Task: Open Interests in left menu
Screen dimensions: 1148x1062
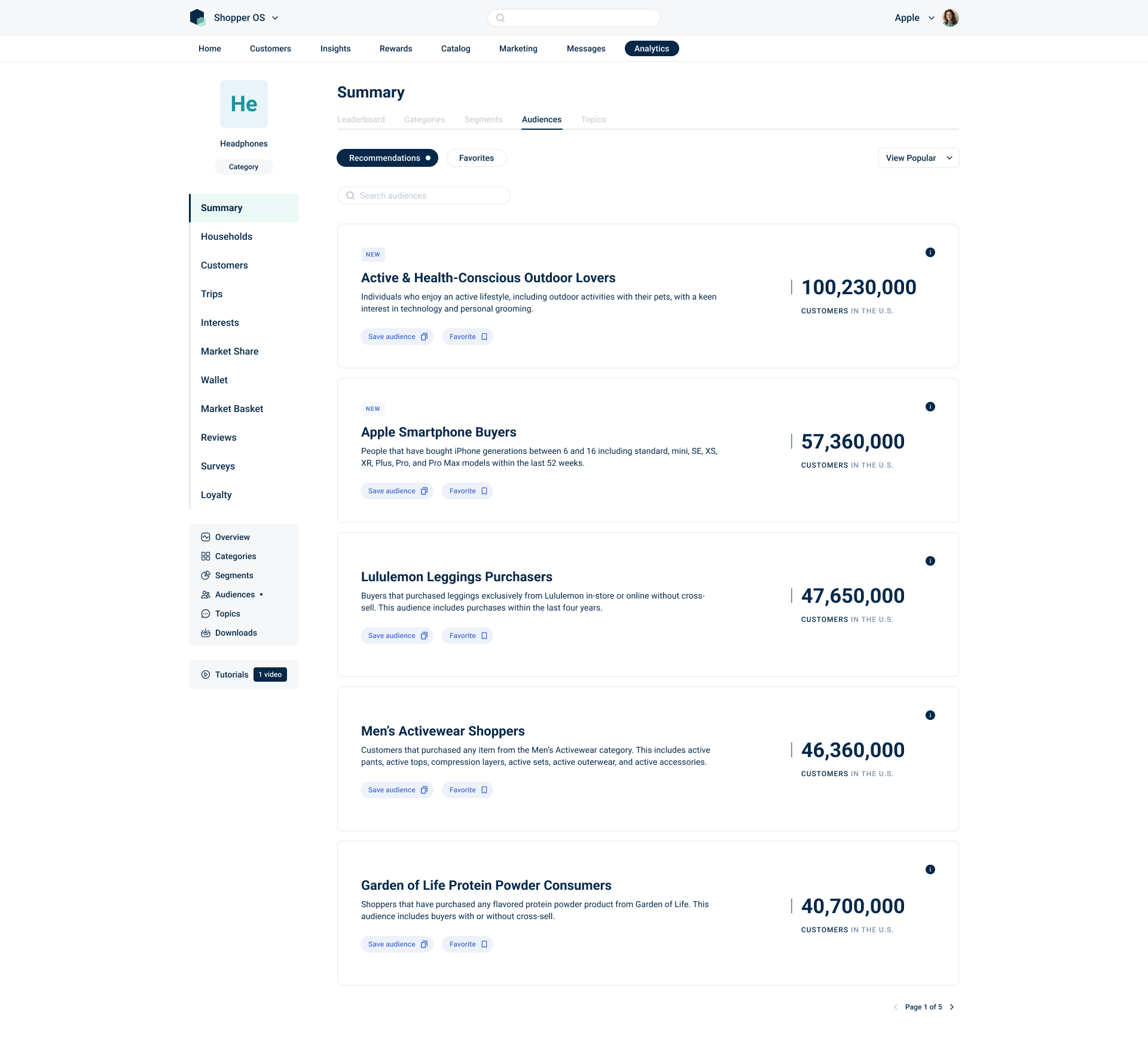Action: click(x=244, y=323)
